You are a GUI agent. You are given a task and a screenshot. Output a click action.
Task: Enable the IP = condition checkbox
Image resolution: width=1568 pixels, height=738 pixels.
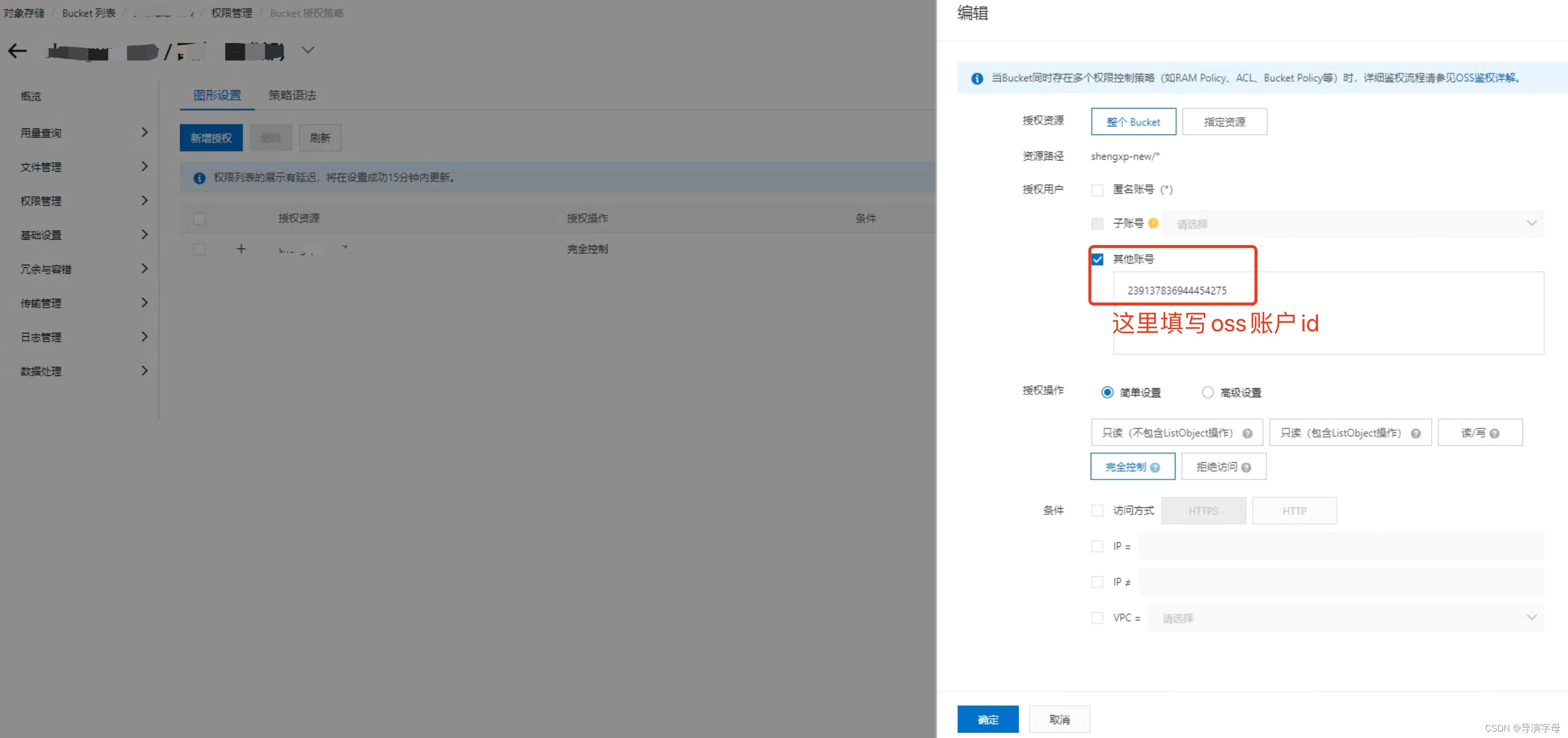1097,547
